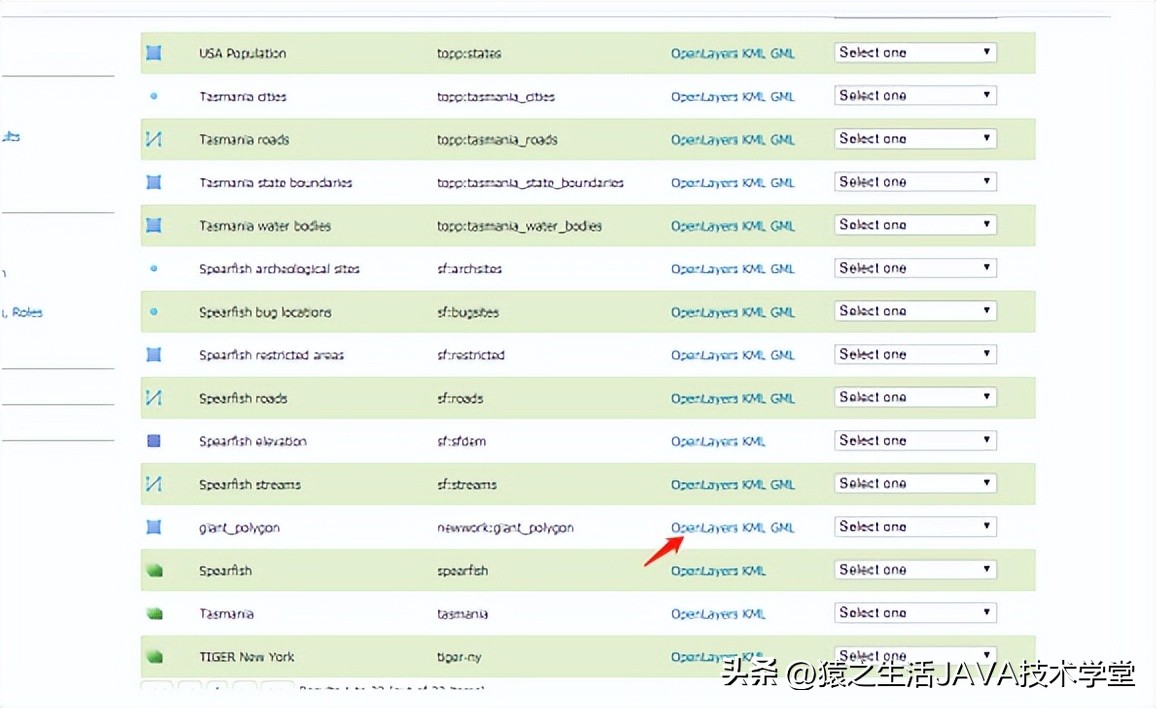Open GML link for Tasmania cities
Screen dimensions: 1156x708
point(782,97)
